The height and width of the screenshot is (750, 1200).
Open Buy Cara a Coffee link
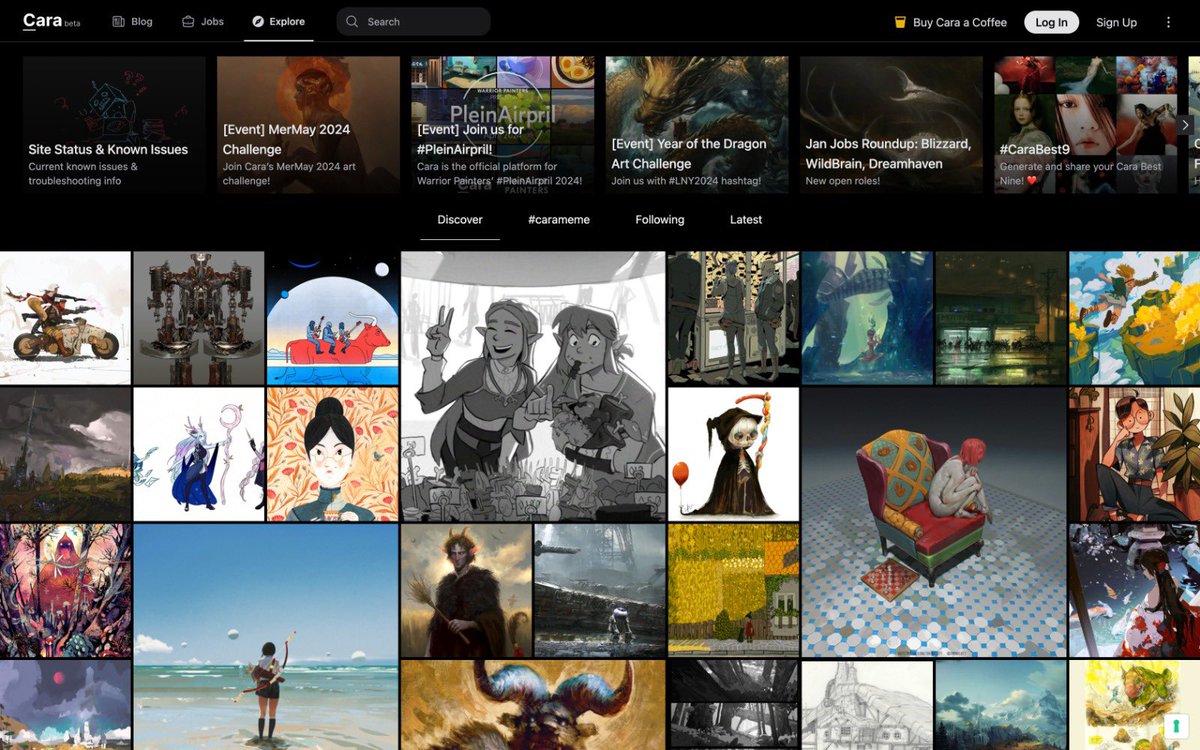point(950,22)
